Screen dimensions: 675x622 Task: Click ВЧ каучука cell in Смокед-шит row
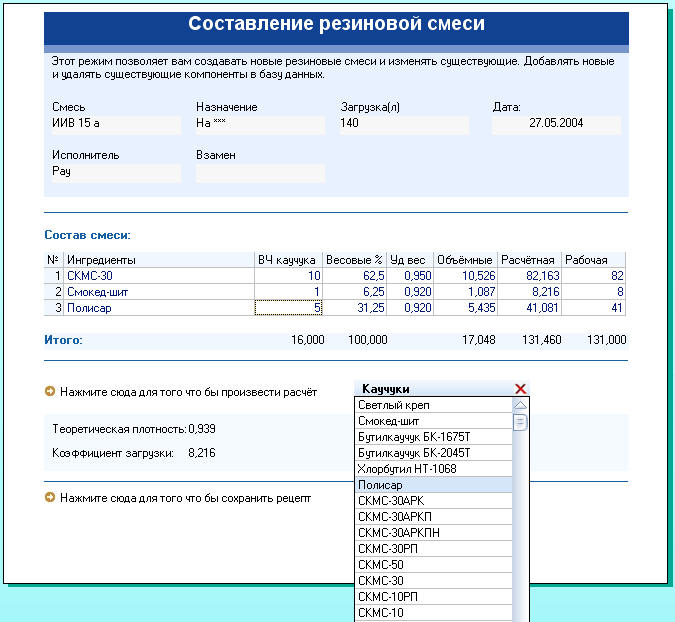tap(288, 292)
